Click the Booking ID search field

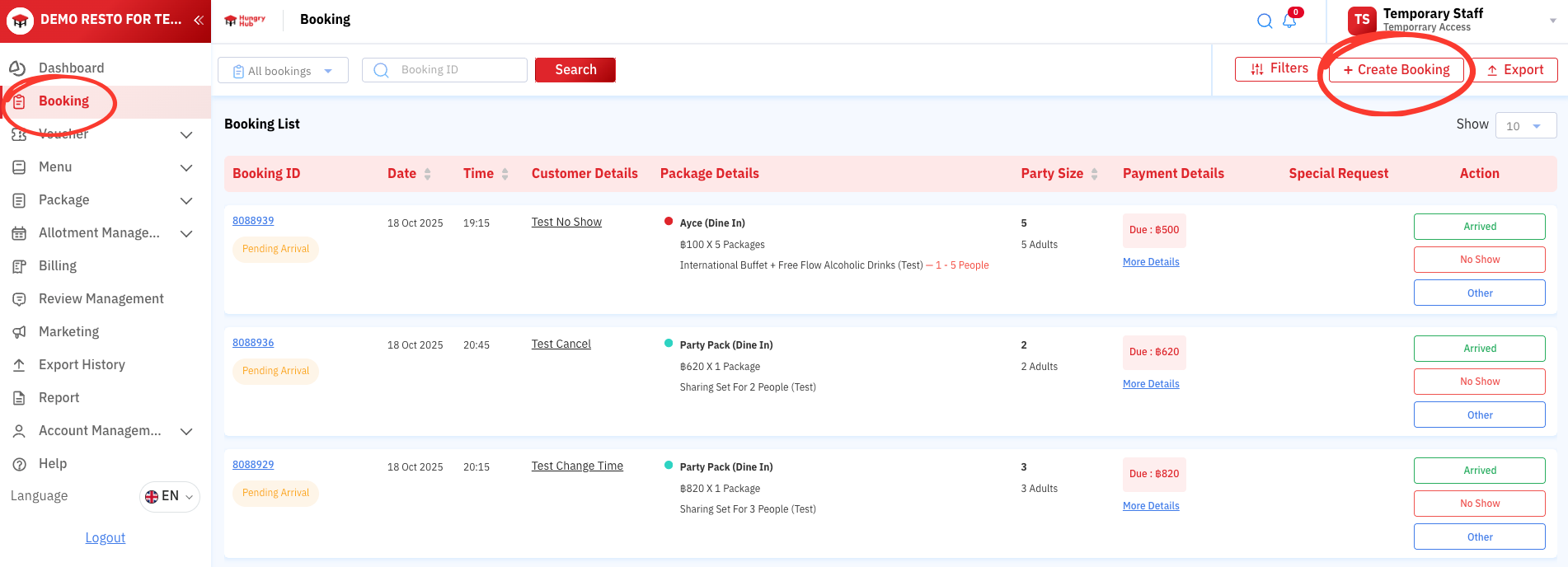[444, 70]
